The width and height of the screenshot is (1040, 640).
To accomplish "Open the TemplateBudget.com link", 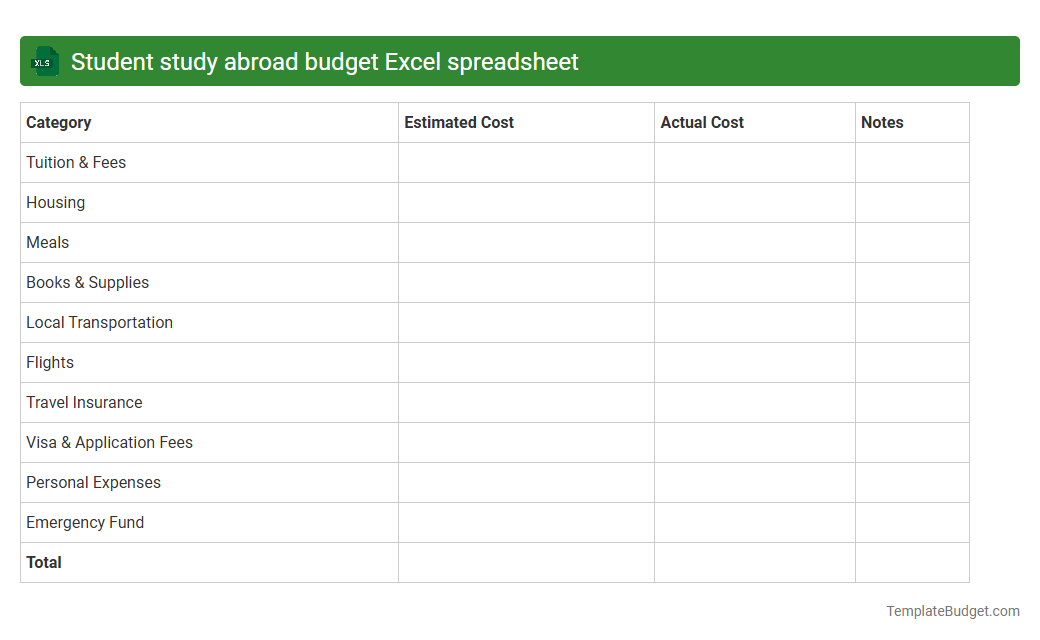I will click(951, 609).
